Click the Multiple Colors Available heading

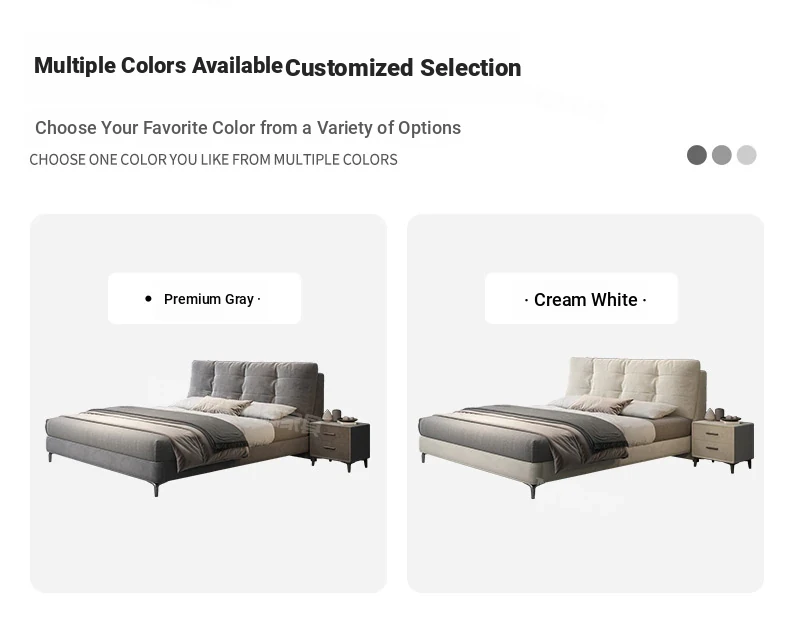tap(158, 65)
